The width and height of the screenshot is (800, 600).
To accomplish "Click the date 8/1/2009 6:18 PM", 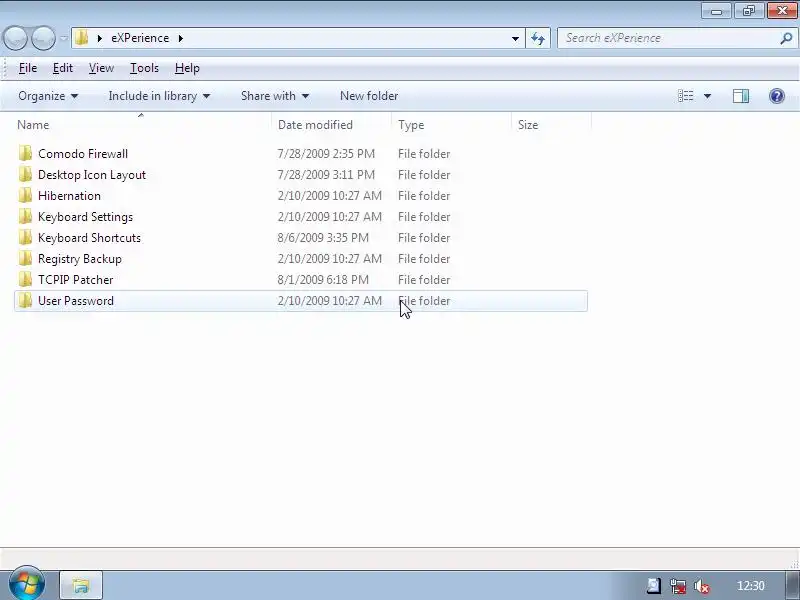I will pos(323,280).
